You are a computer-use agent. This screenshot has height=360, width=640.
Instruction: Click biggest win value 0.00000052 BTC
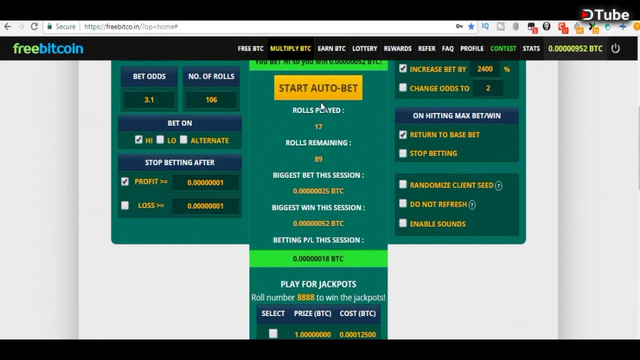pyautogui.click(x=318, y=224)
